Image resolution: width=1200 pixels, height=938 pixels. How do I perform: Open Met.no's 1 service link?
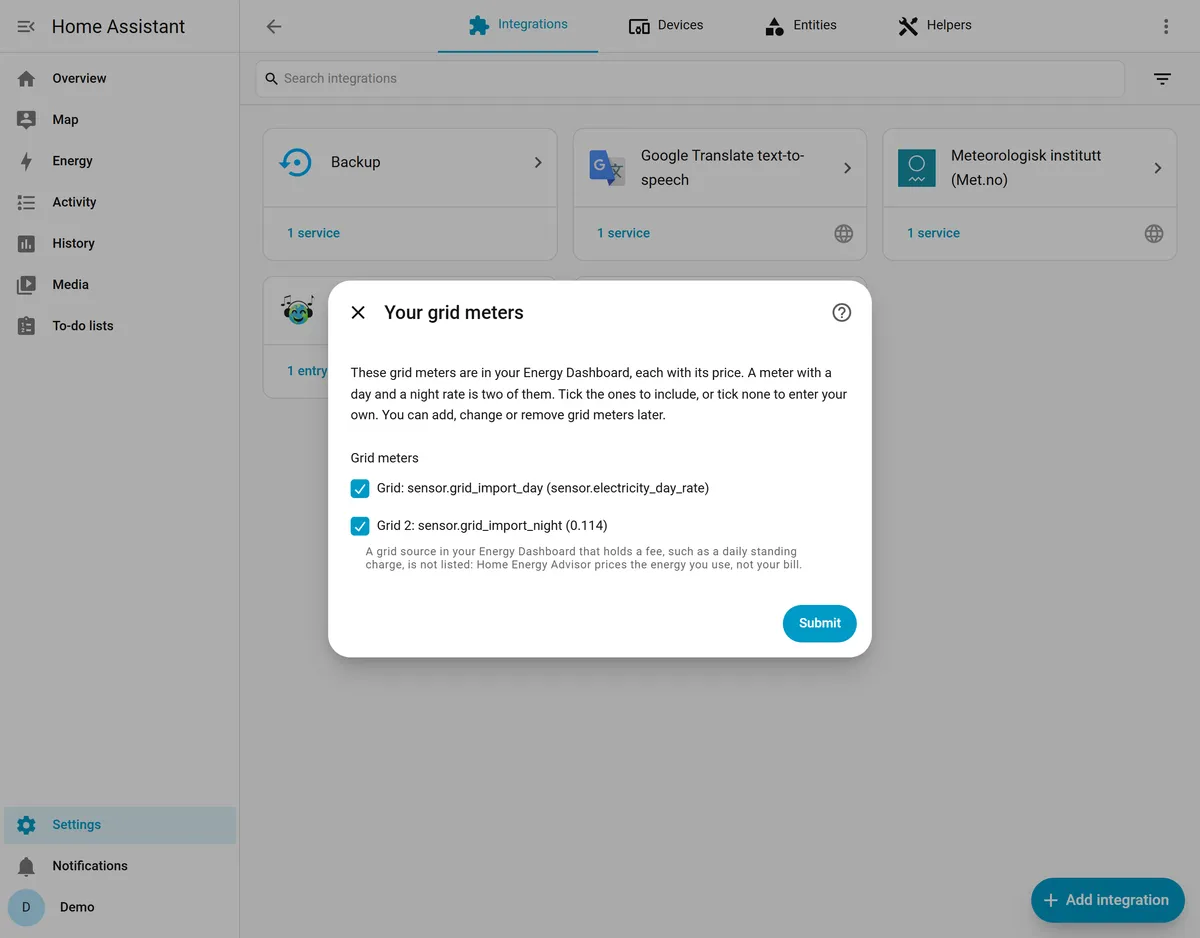pos(933,233)
